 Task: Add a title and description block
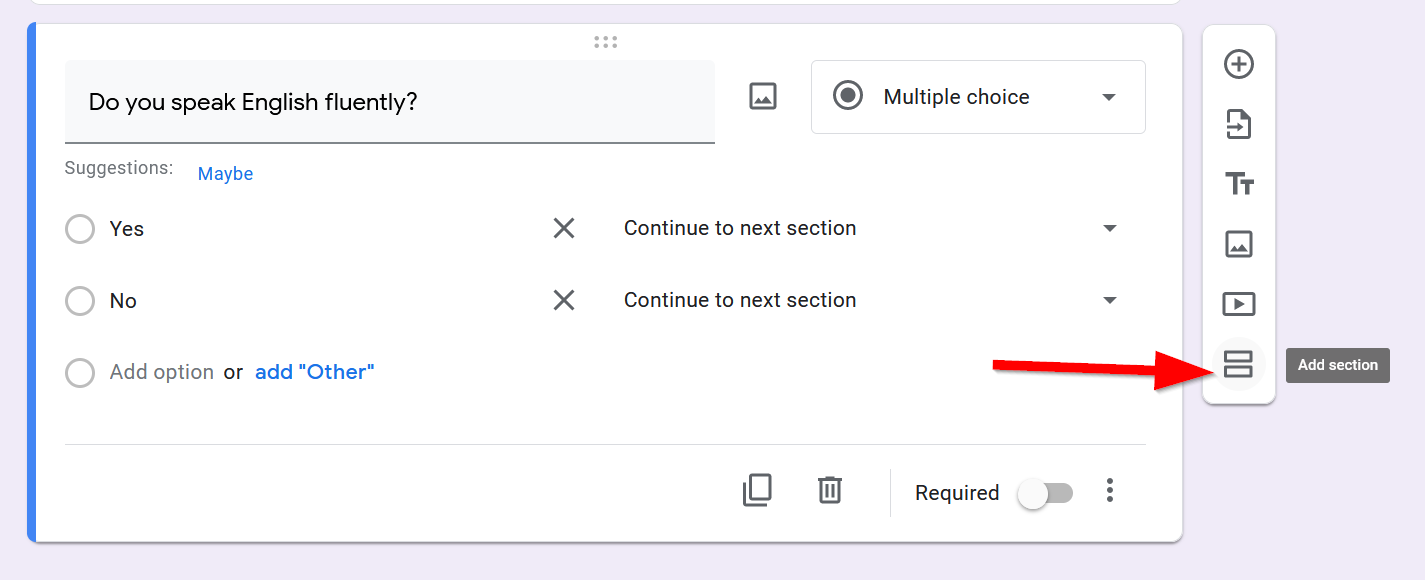(x=1239, y=184)
